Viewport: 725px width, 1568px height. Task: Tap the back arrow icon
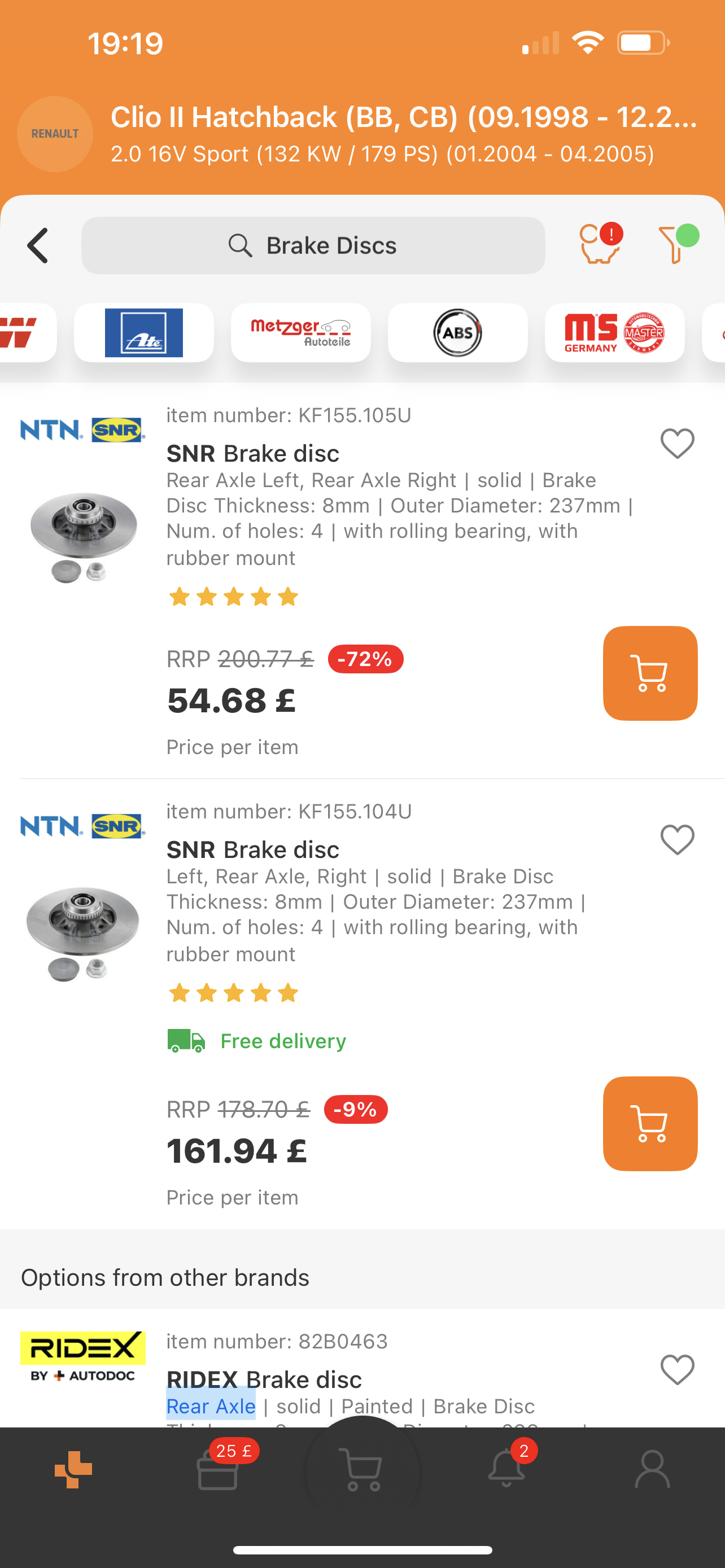coord(38,246)
